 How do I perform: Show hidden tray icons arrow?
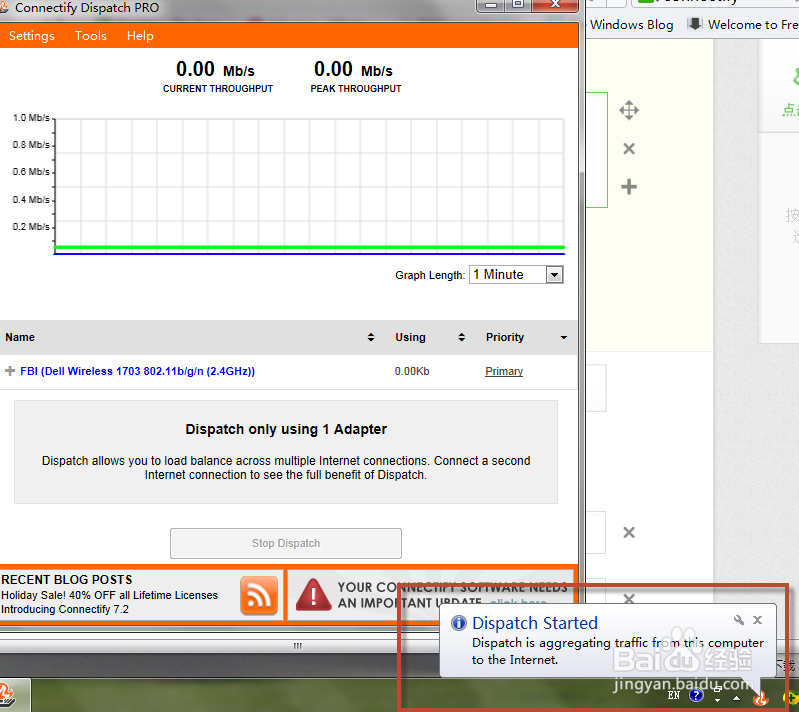pyautogui.click(x=736, y=698)
